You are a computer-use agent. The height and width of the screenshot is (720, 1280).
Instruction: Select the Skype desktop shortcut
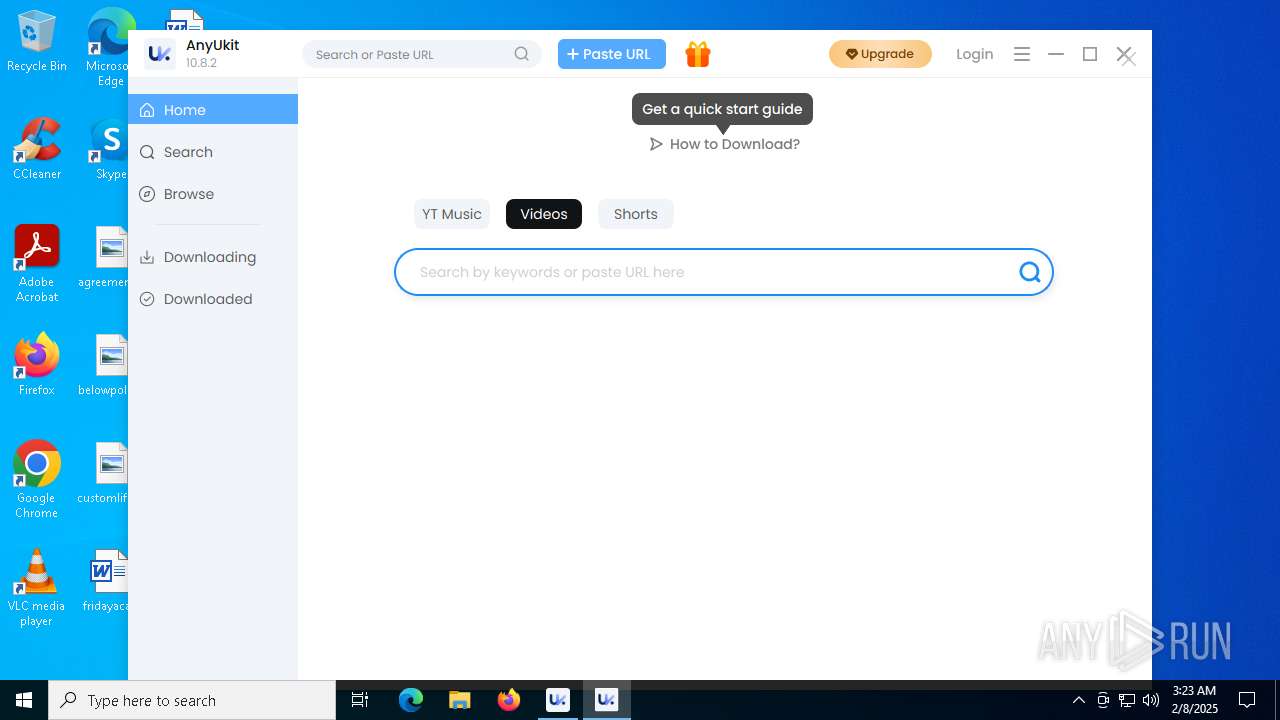coord(110,149)
